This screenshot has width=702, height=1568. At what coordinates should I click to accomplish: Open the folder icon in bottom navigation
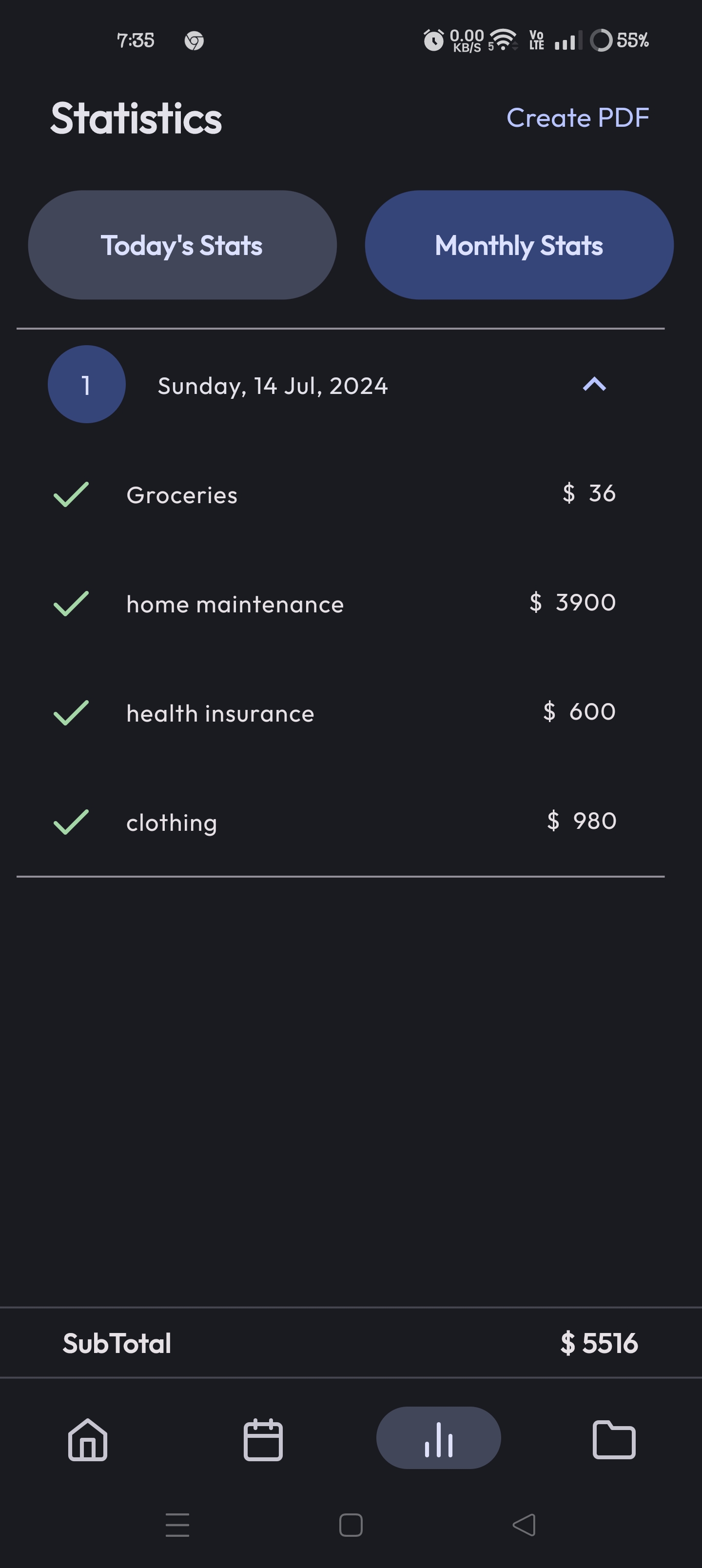(614, 1440)
